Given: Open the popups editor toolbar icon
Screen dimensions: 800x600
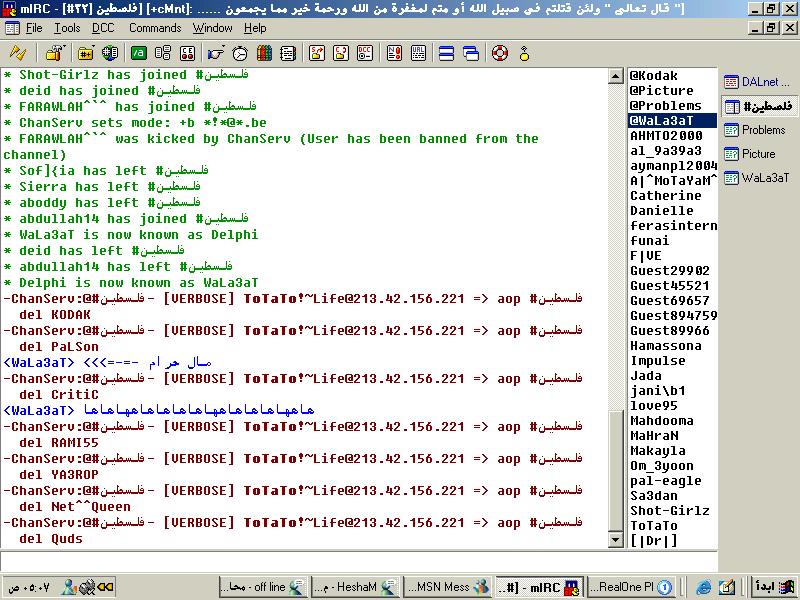Looking at the screenshot, I should click(163, 53).
